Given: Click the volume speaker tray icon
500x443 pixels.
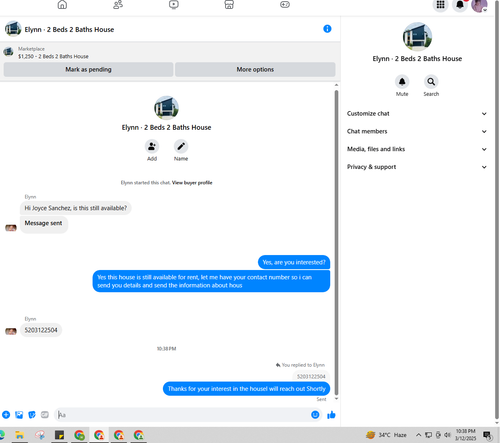Looking at the screenshot, I should pyautogui.click(x=447, y=435).
